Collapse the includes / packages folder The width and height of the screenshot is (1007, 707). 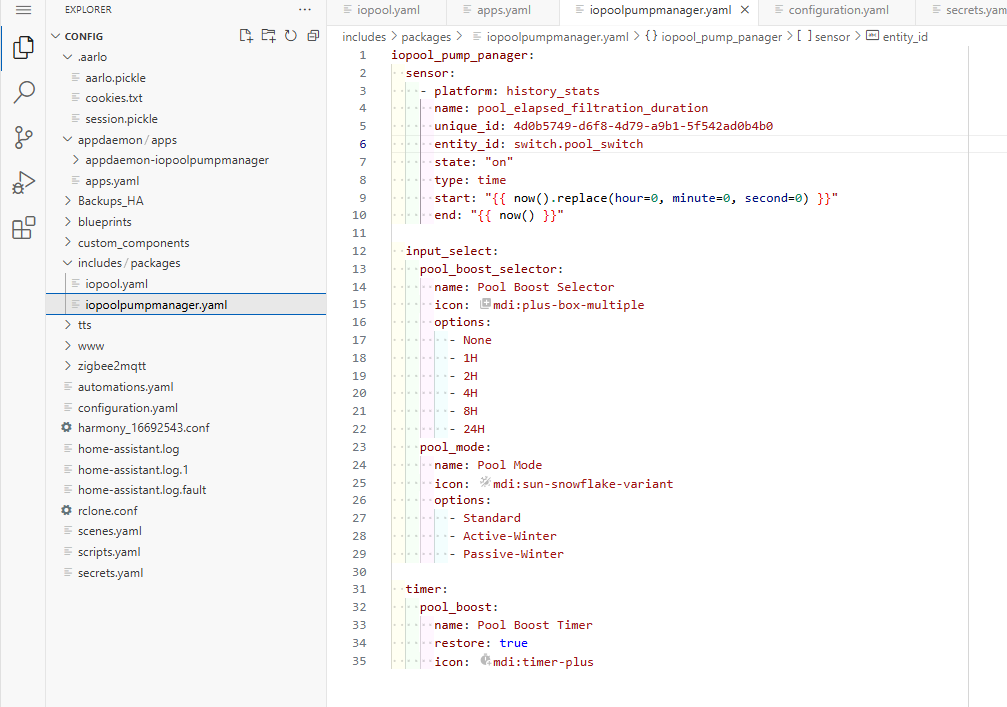tap(67, 263)
